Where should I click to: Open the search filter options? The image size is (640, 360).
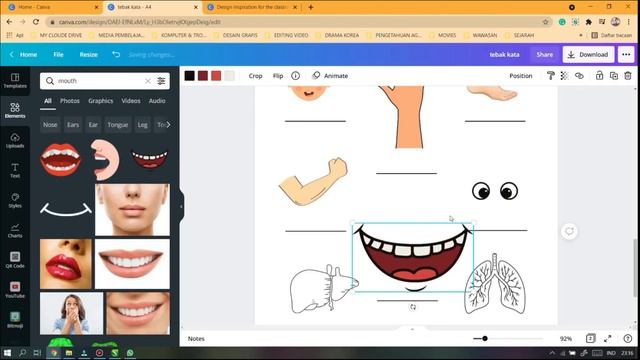pyautogui.click(x=162, y=81)
